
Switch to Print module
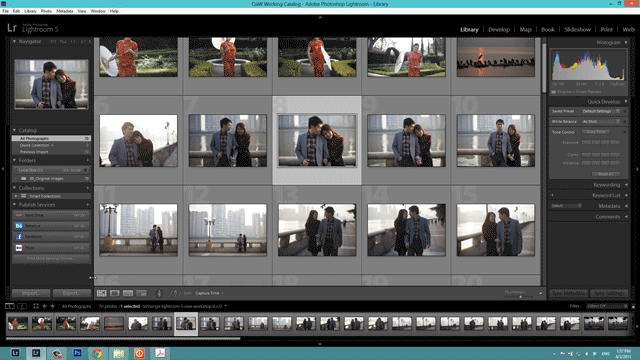pyautogui.click(x=607, y=29)
